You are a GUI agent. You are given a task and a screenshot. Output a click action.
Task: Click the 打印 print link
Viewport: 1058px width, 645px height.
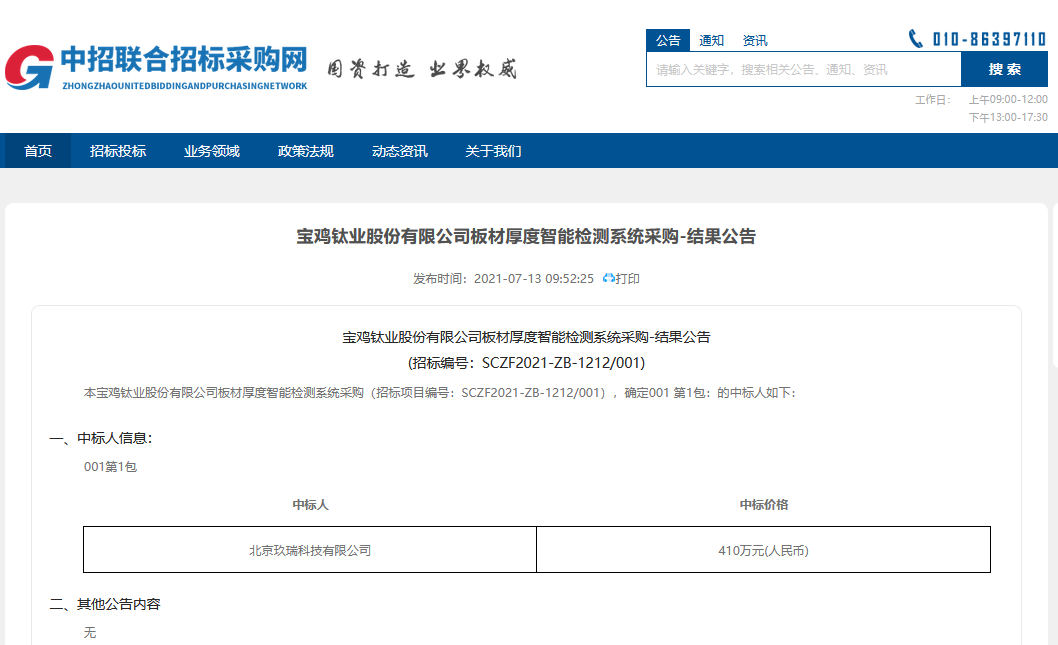[628, 279]
